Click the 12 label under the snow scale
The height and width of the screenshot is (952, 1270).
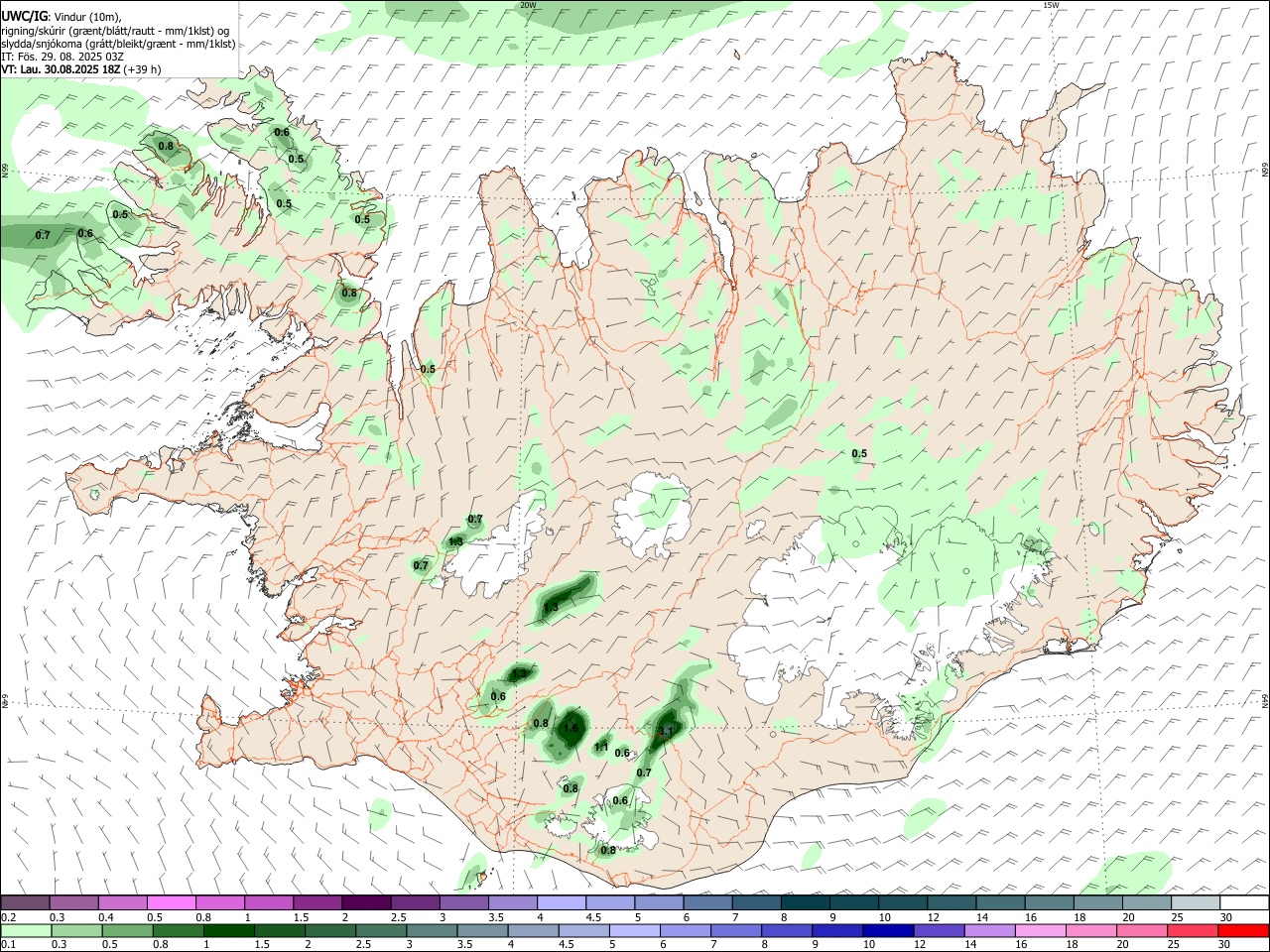coord(934,917)
